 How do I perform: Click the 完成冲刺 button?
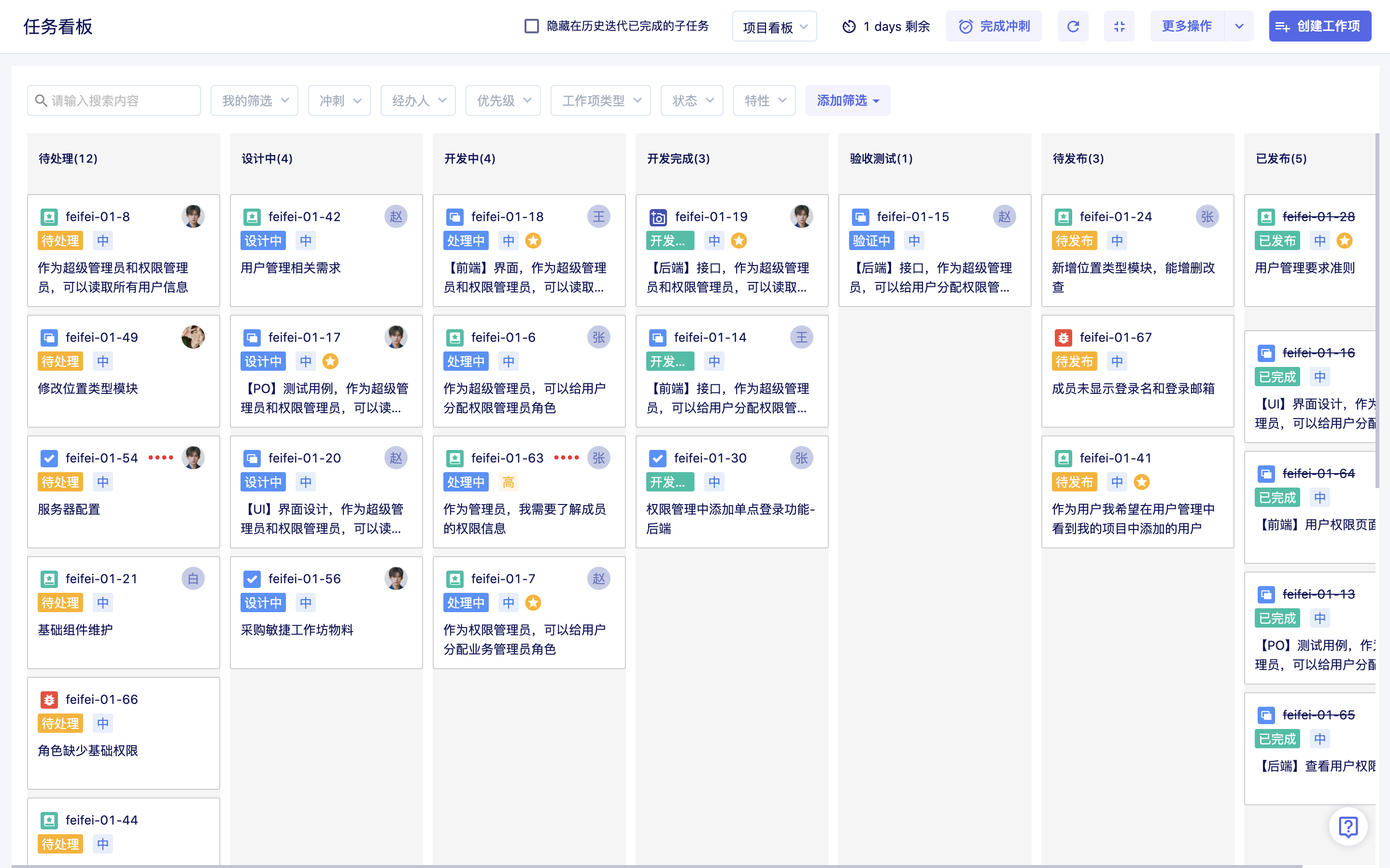pyautogui.click(x=993, y=27)
